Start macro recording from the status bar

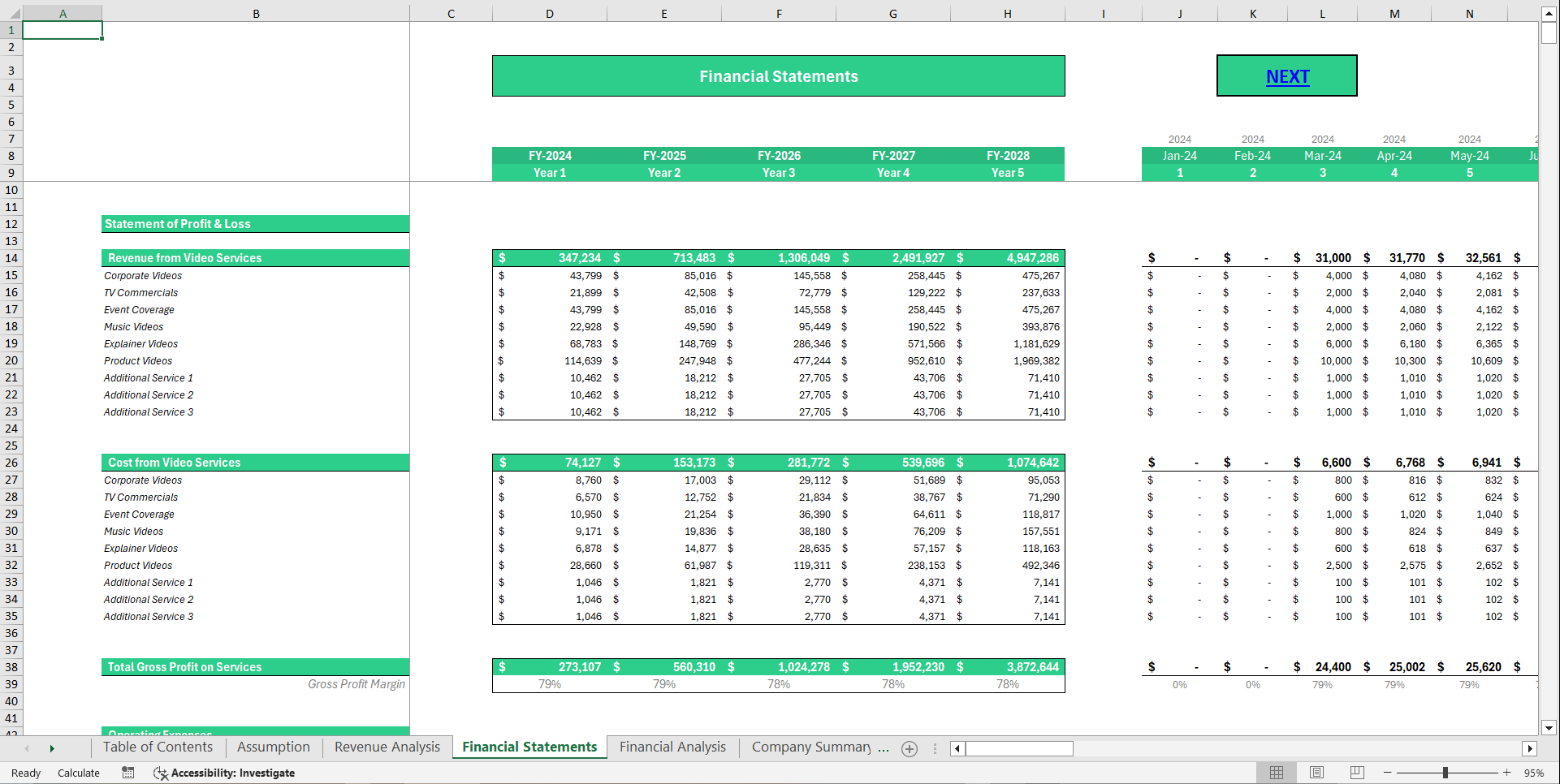(x=127, y=773)
